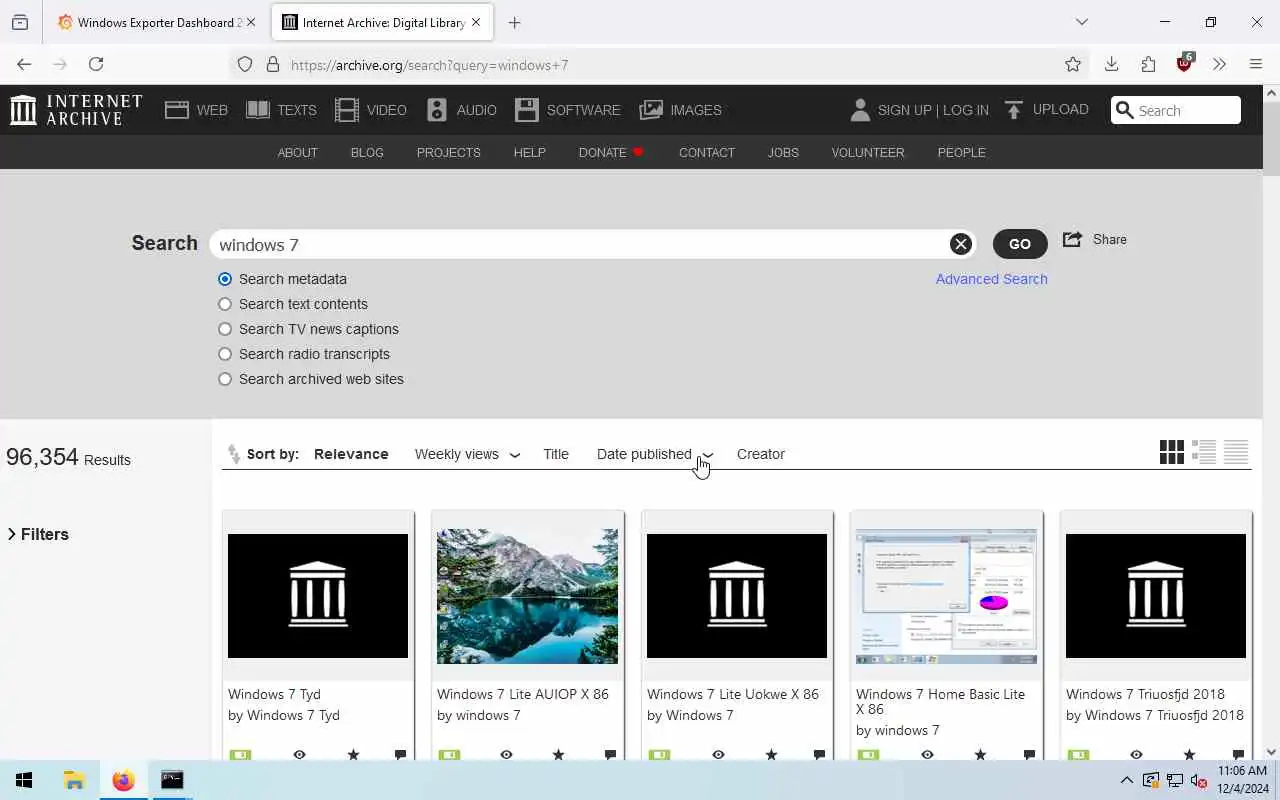Switch to tile grid view
This screenshot has width=1280, height=800.
(x=1172, y=452)
